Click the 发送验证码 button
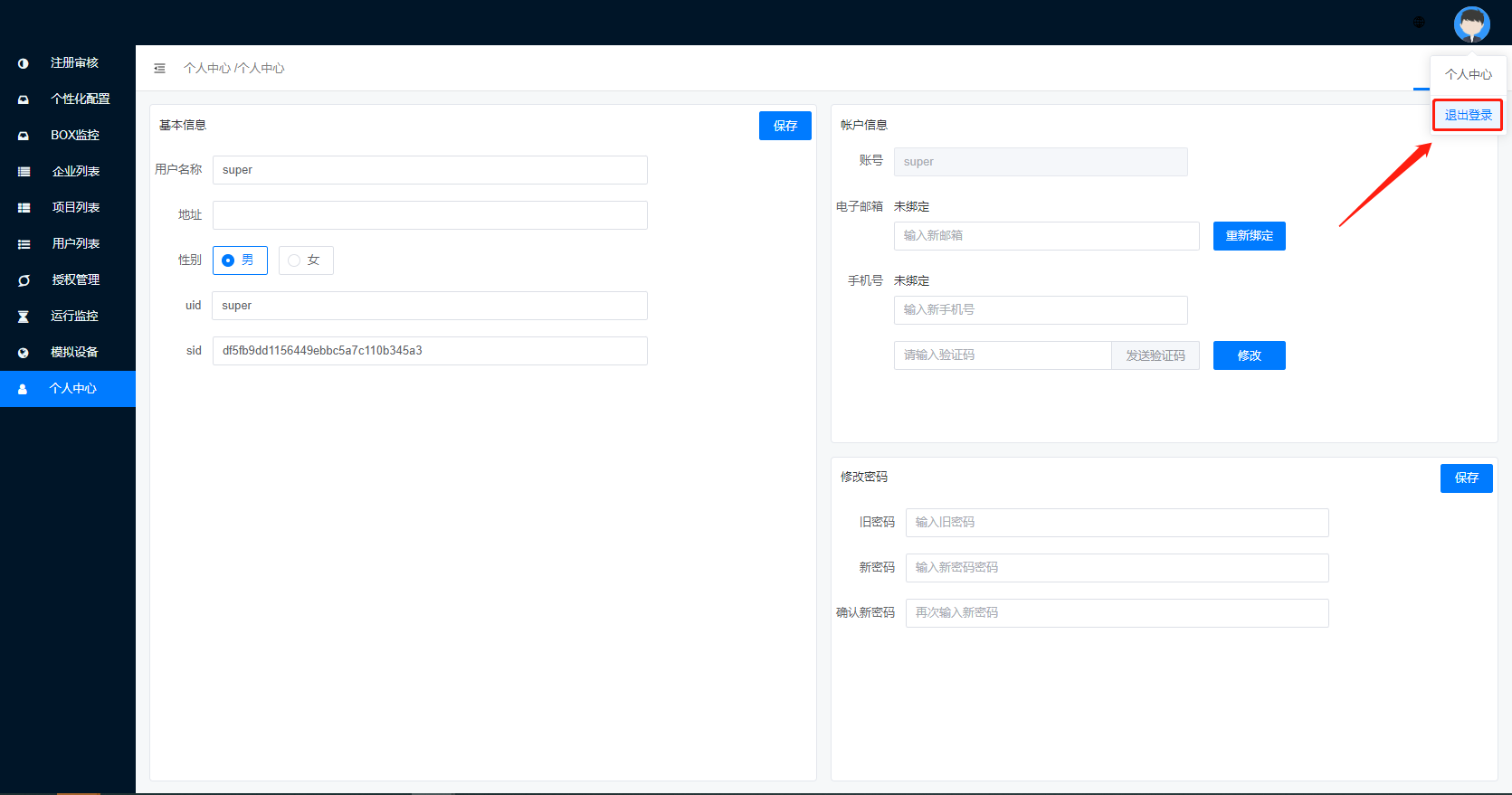Screen dimensions: 1512x795 (x=1155, y=355)
